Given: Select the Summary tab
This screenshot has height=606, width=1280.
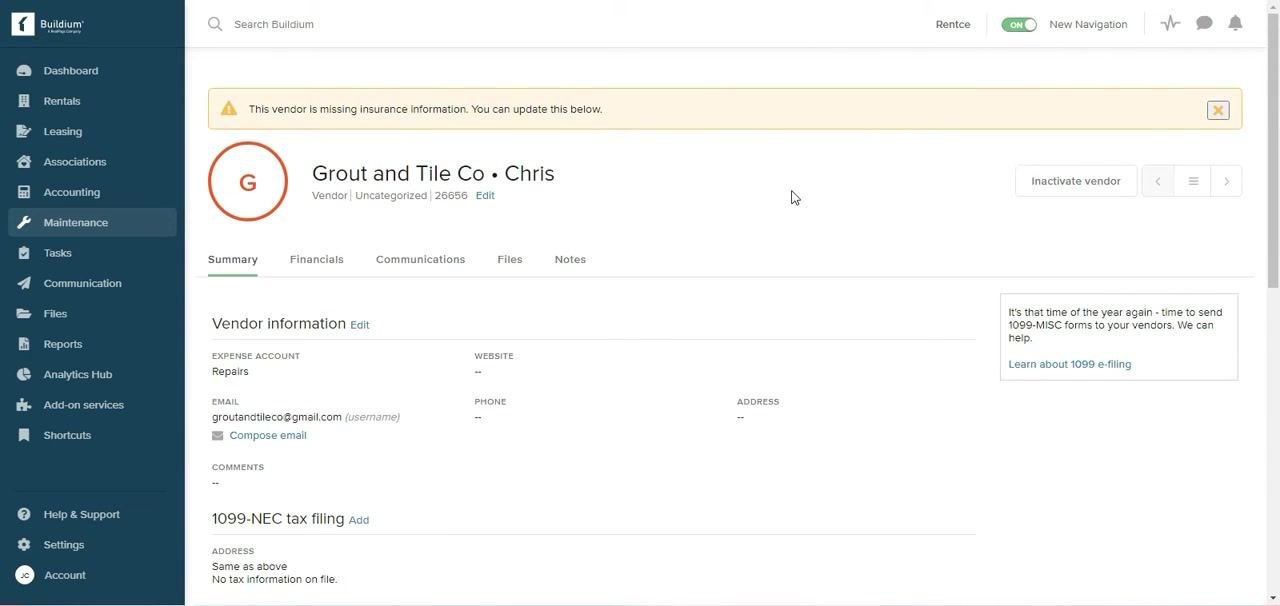Looking at the screenshot, I should (233, 259).
